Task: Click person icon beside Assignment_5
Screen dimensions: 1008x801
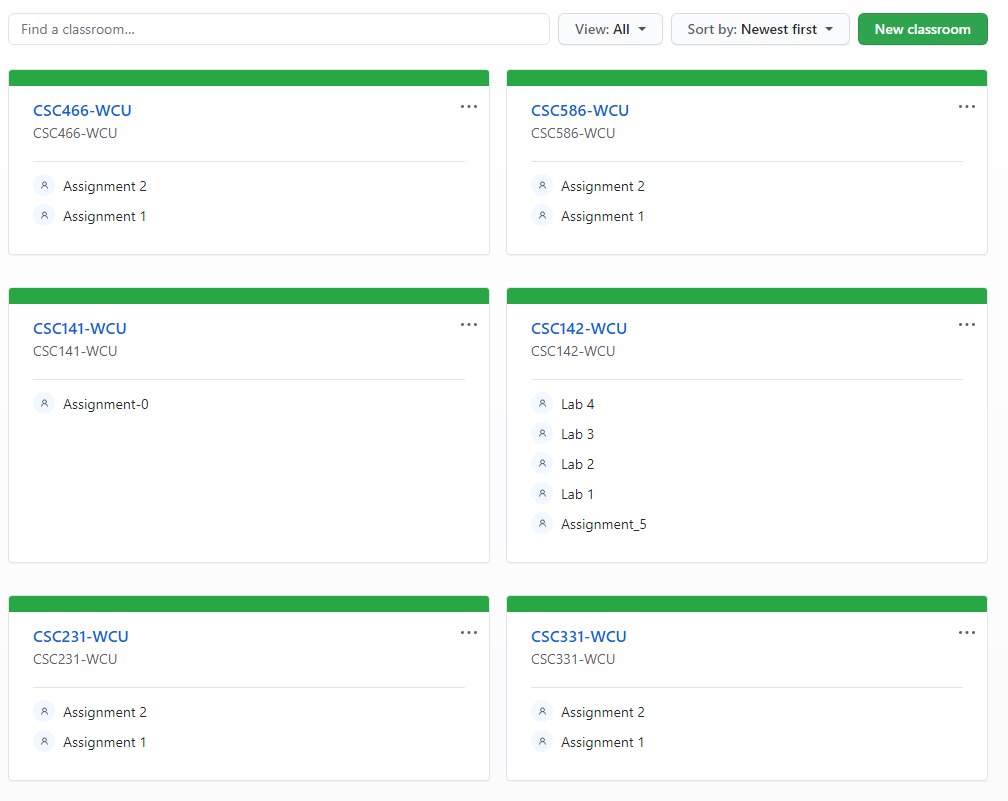Action: point(542,523)
